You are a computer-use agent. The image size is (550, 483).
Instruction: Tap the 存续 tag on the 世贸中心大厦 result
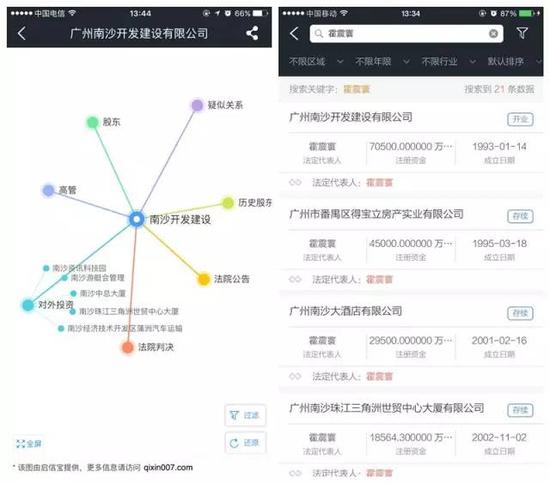(x=520, y=410)
